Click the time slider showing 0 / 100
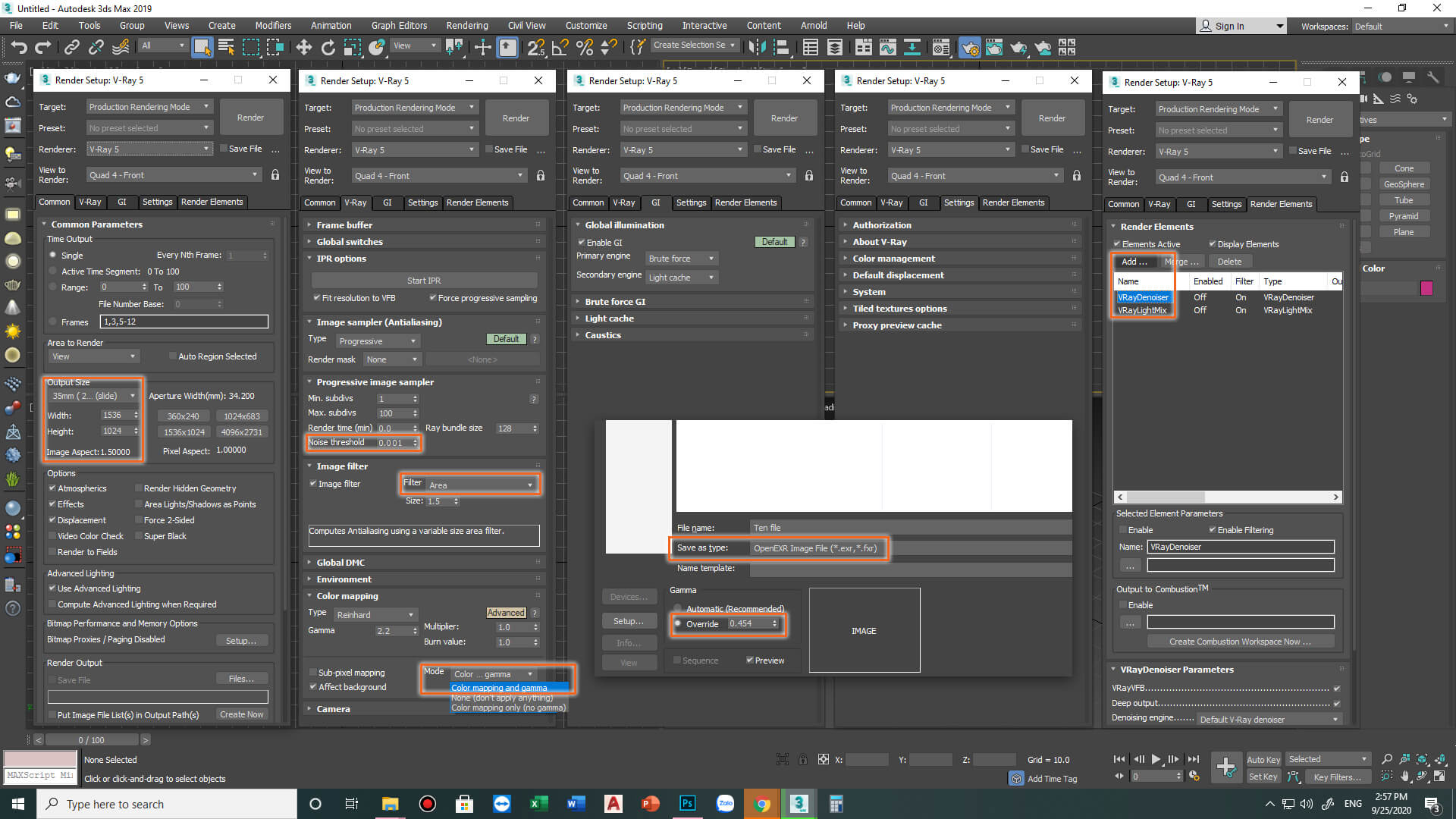Screen dimensions: 1456x819 coord(92,740)
